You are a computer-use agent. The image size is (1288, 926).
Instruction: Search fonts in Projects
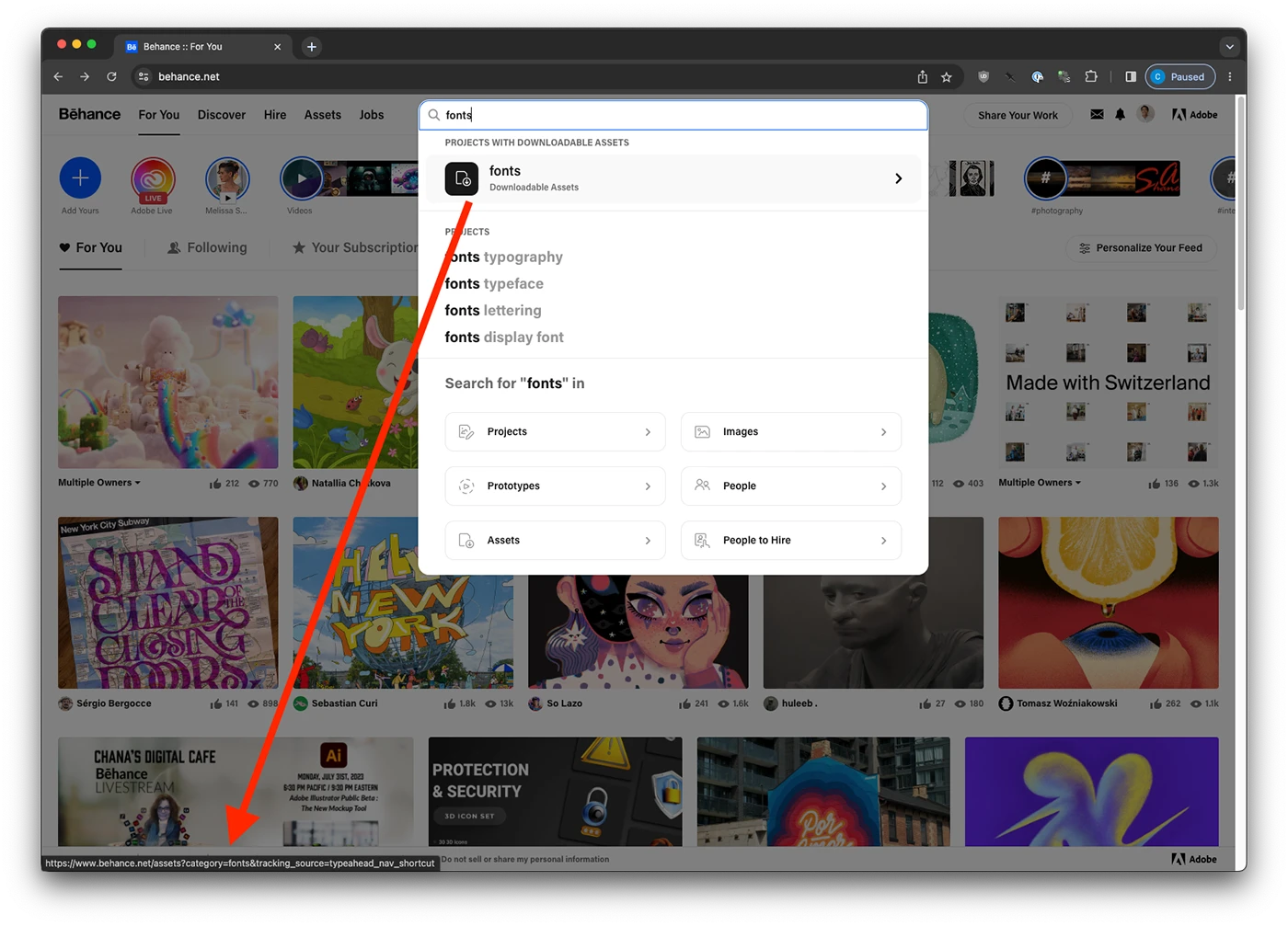click(x=555, y=432)
